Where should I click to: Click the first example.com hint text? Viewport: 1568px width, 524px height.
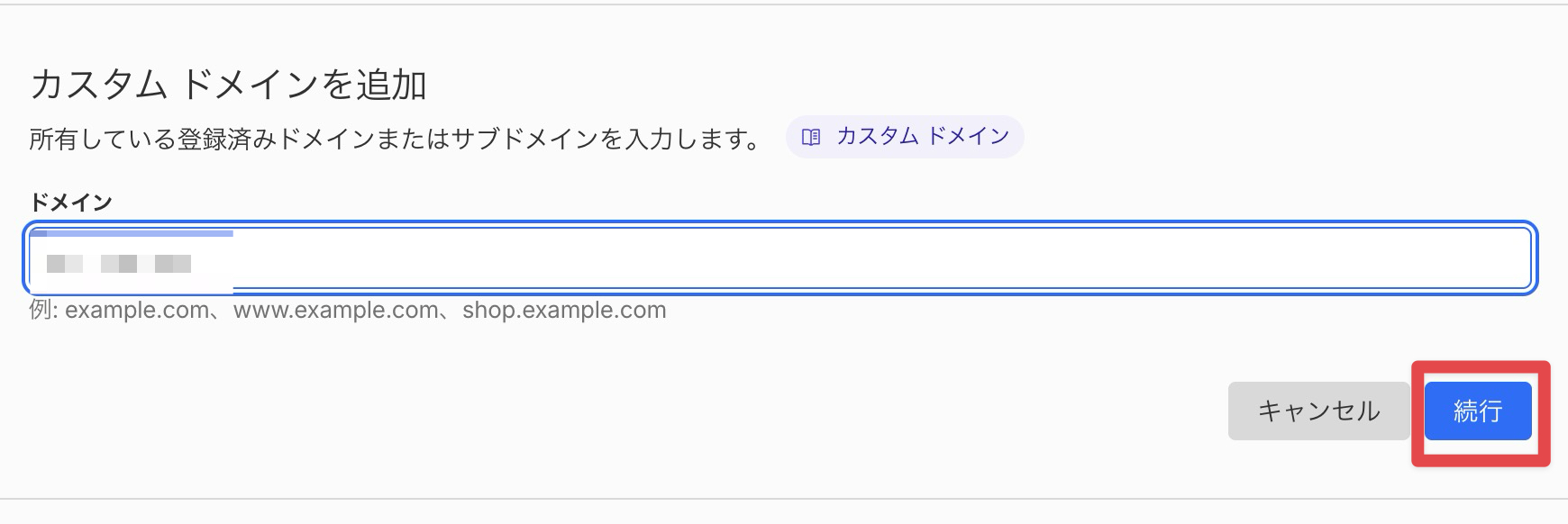(x=137, y=310)
